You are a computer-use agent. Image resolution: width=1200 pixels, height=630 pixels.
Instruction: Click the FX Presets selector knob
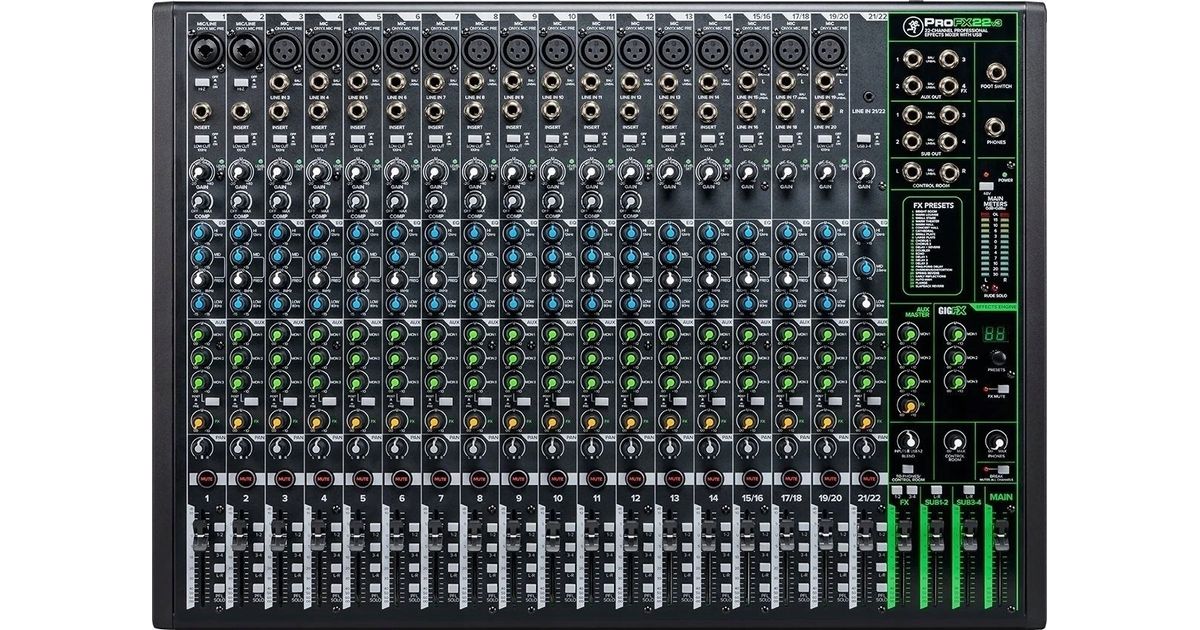[x=996, y=356]
